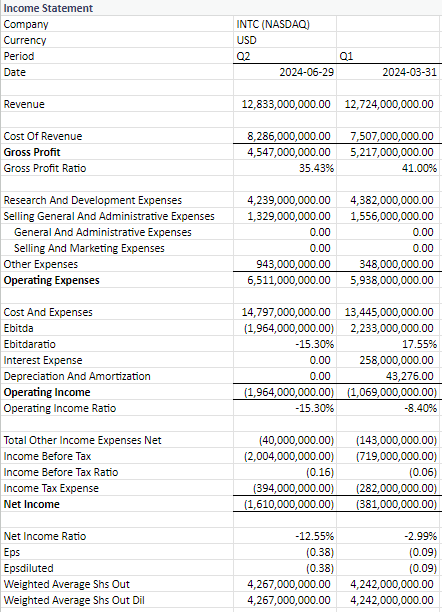Click the 'Revenue' row label
The height and width of the screenshot is (612, 442).
coord(24,104)
